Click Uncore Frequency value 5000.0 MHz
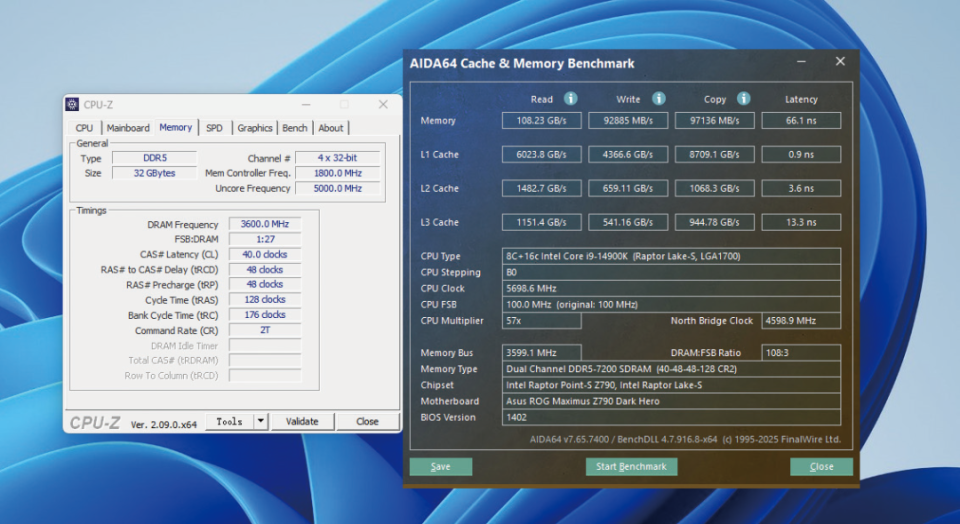 point(337,189)
